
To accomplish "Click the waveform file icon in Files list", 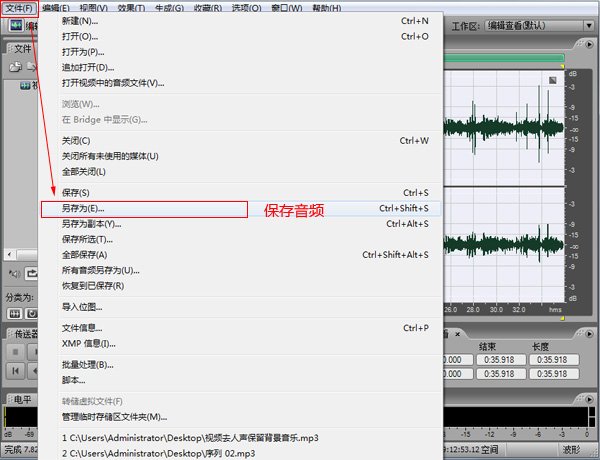I will (x=25, y=85).
